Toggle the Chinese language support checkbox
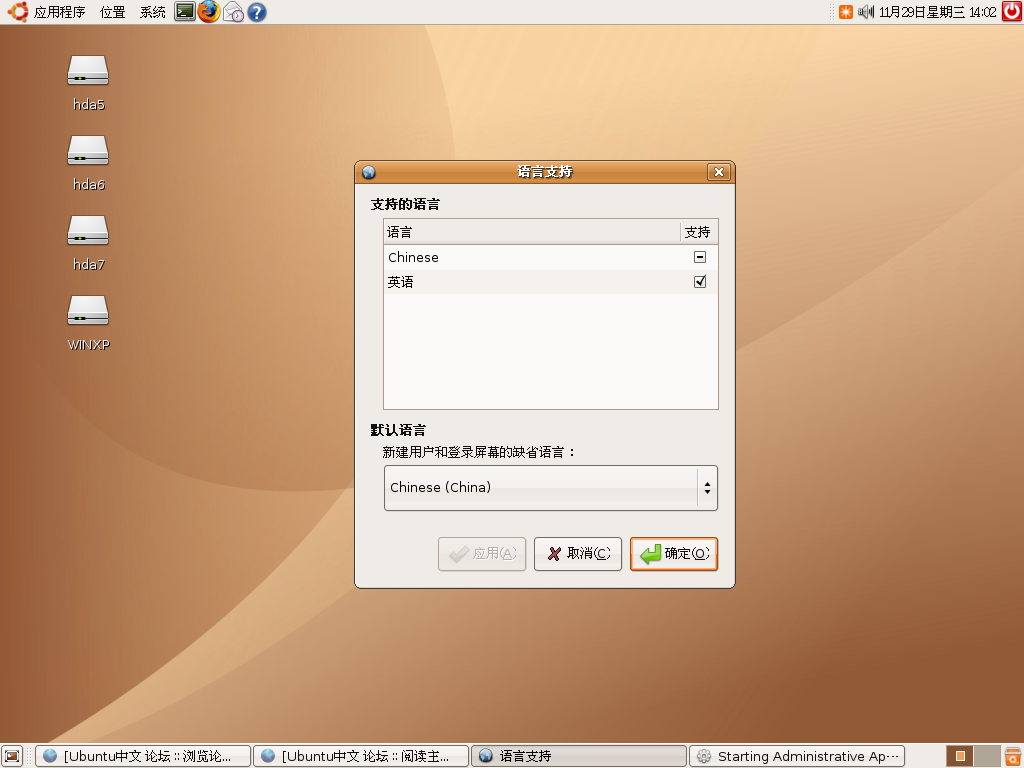 pyautogui.click(x=699, y=257)
